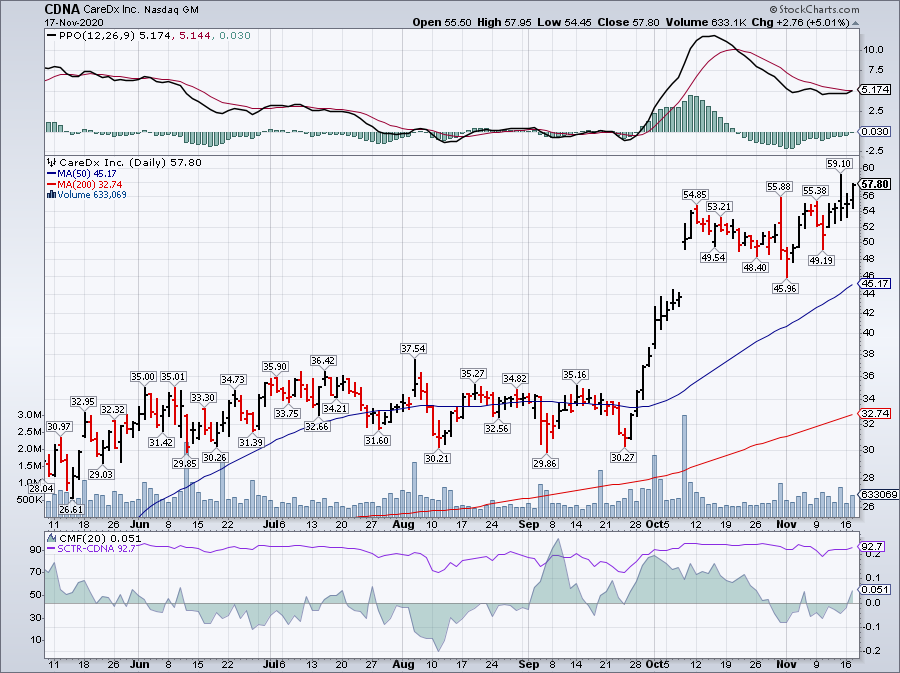Click the red MA(200) legend line swatch
Screen dimensions: 900x673
[x=51, y=185]
